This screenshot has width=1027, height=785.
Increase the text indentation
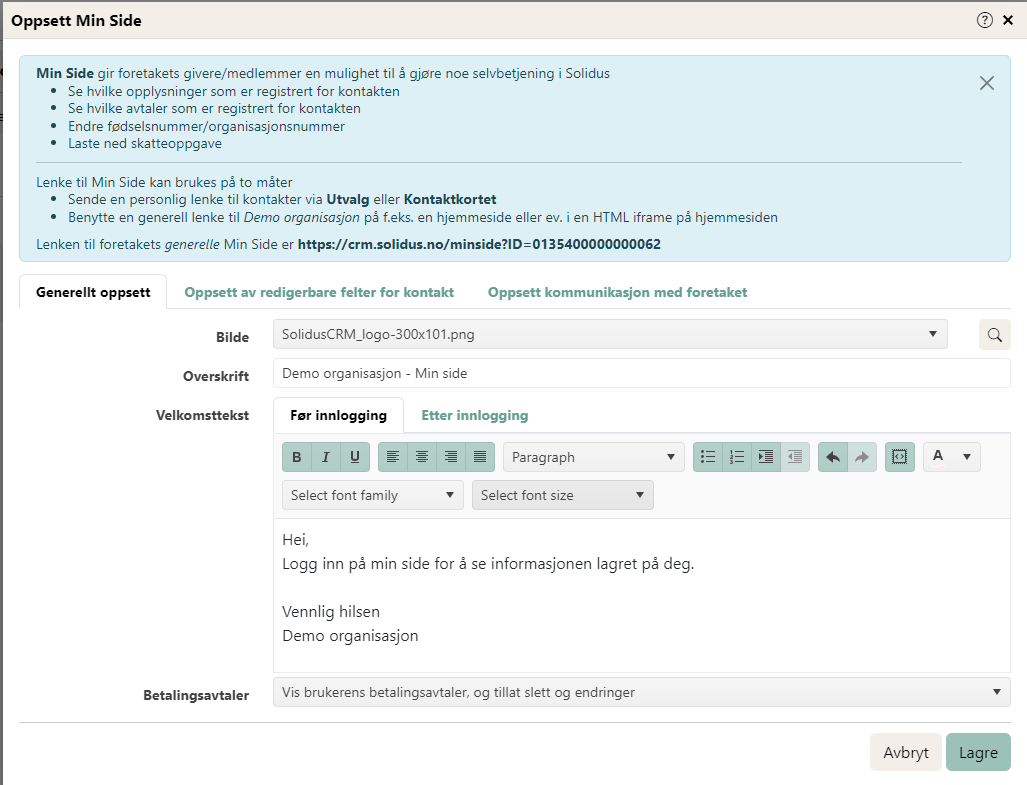pos(766,457)
